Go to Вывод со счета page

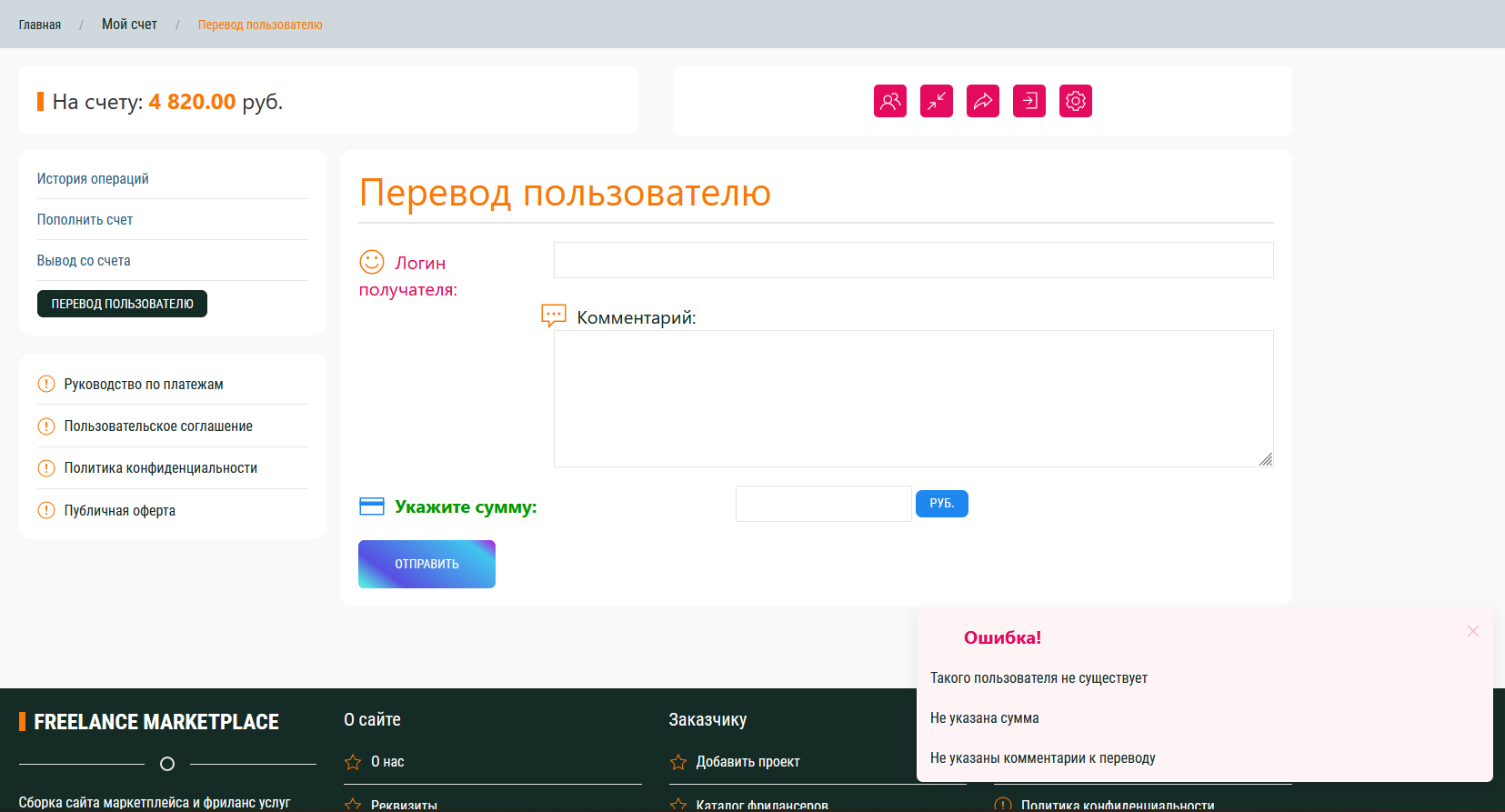84,261
